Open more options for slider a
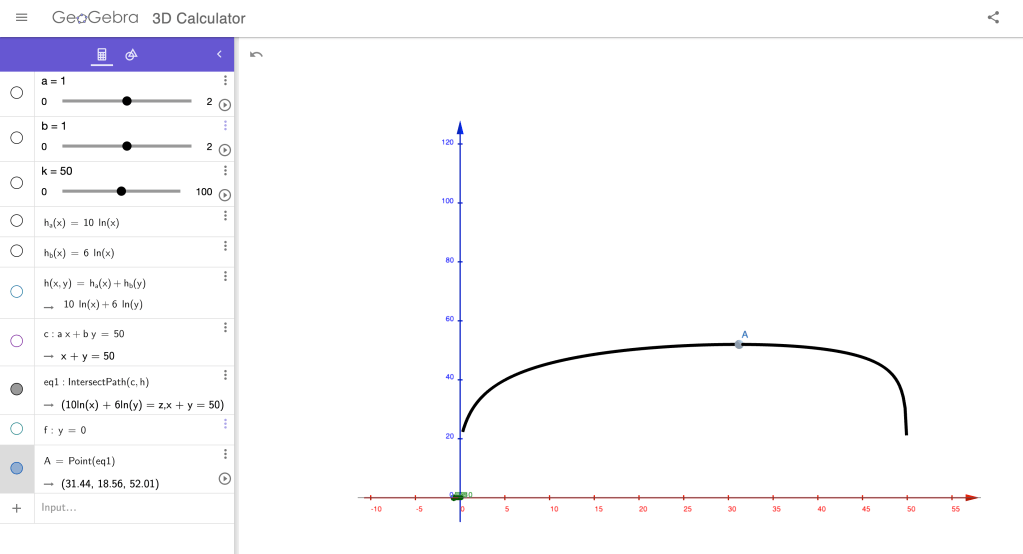Image resolution: width=1023 pixels, height=554 pixels. pos(225,81)
